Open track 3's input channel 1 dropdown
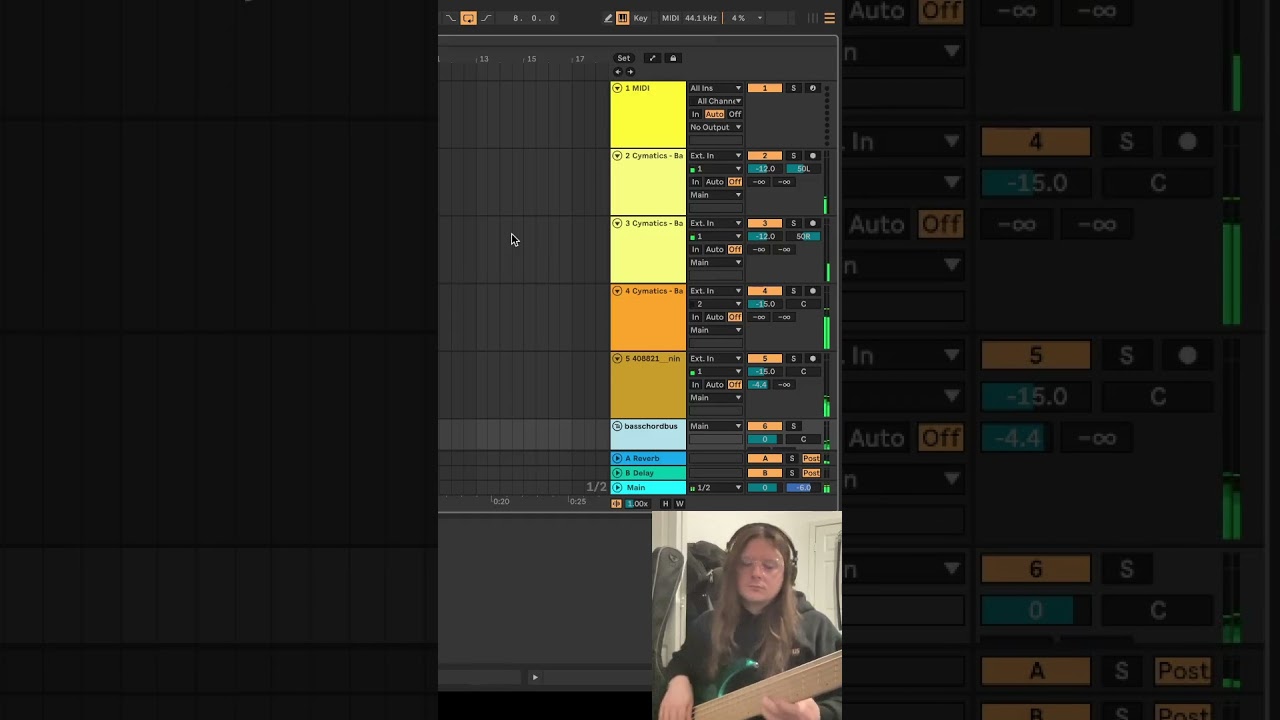1280x720 pixels. click(716, 236)
